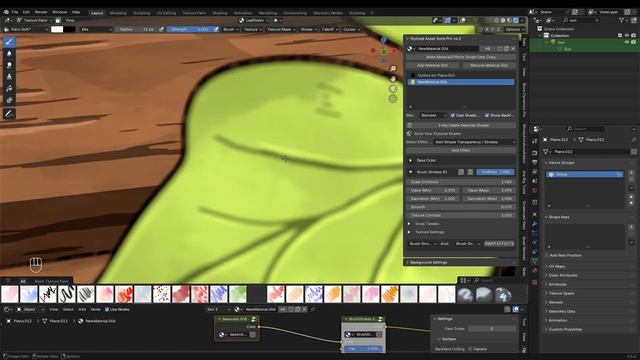Open the Modifiers wrench properties tab

tap(535, 224)
